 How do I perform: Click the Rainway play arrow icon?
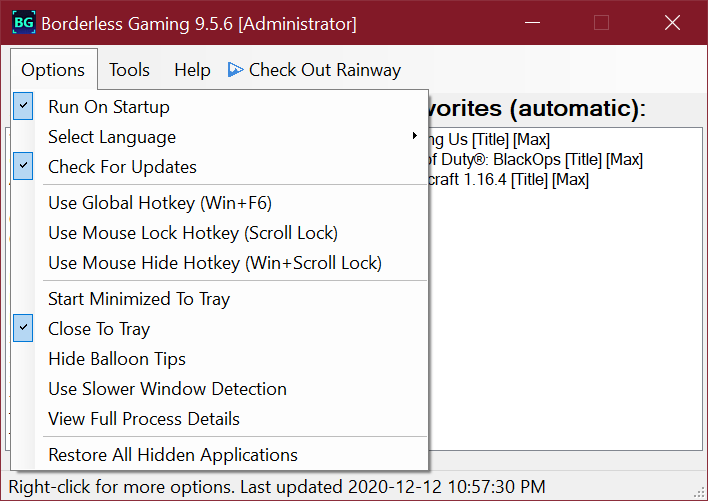point(235,70)
